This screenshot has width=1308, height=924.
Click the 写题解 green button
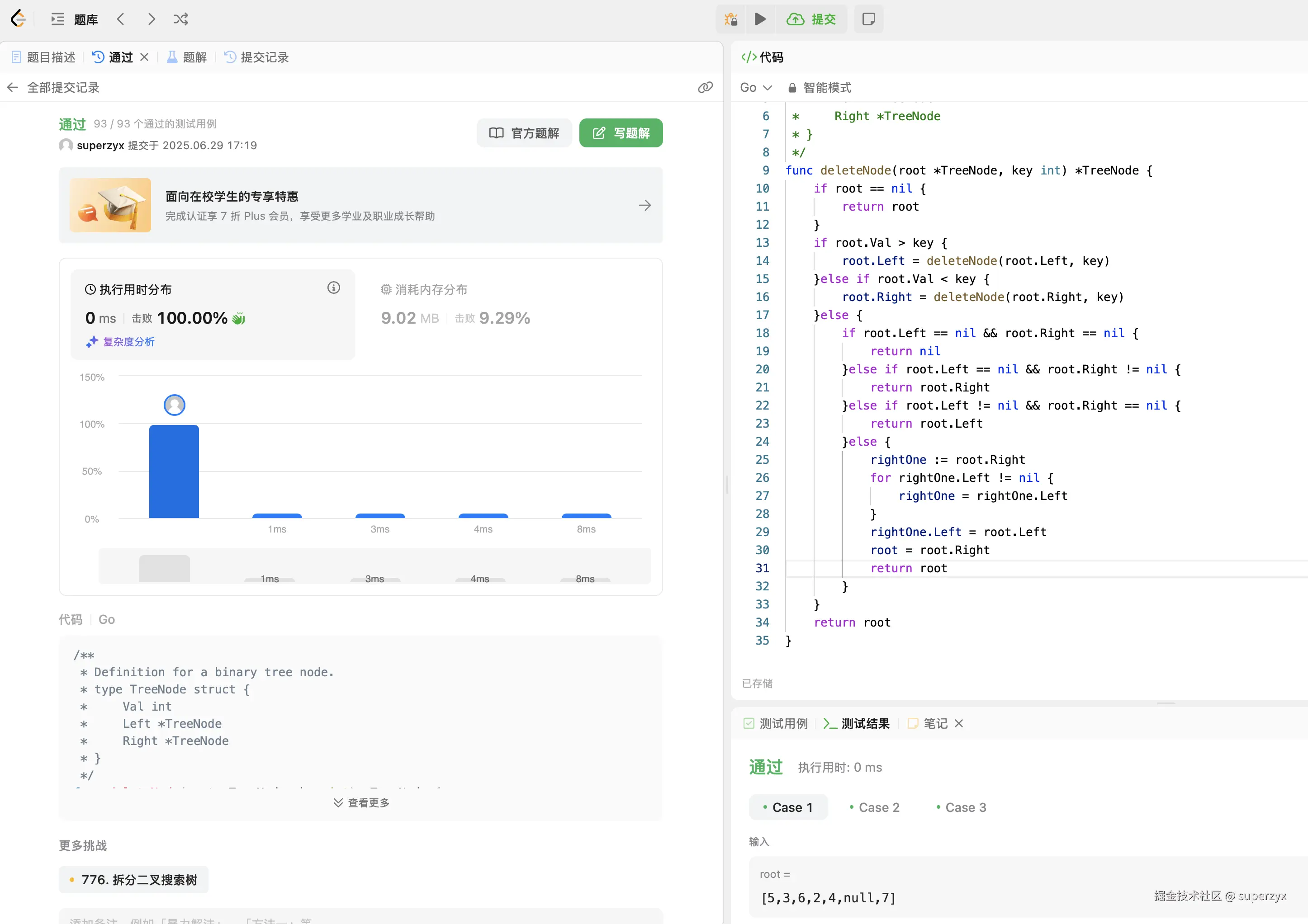(x=621, y=133)
